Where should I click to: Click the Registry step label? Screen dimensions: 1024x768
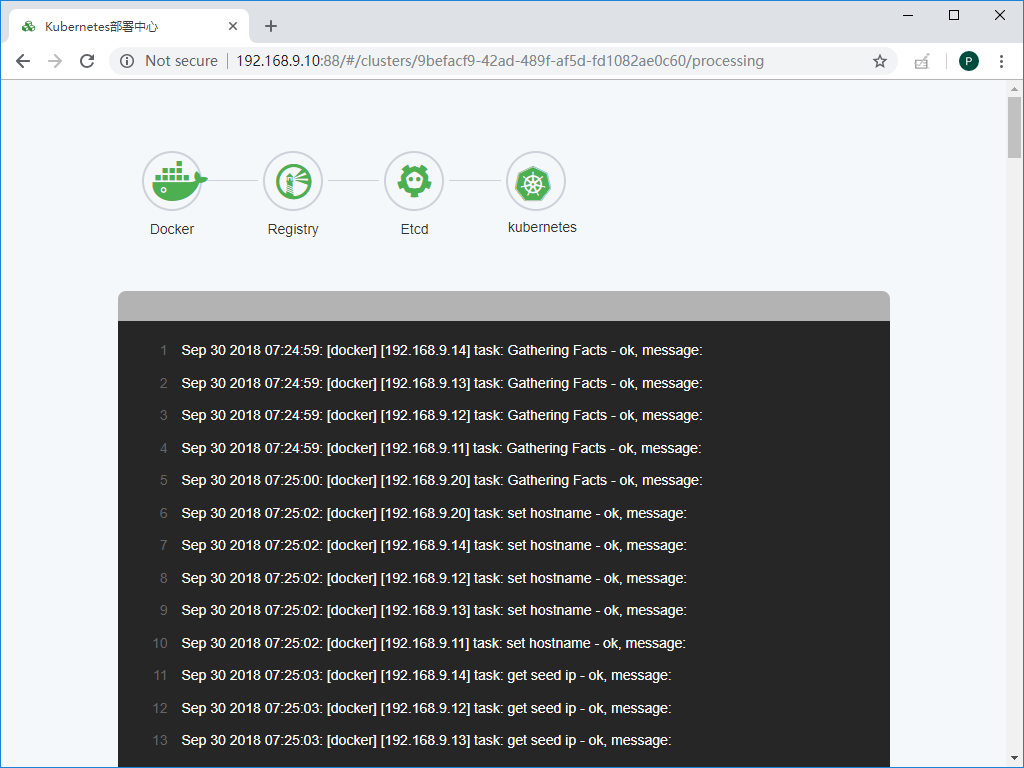click(x=293, y=229)
